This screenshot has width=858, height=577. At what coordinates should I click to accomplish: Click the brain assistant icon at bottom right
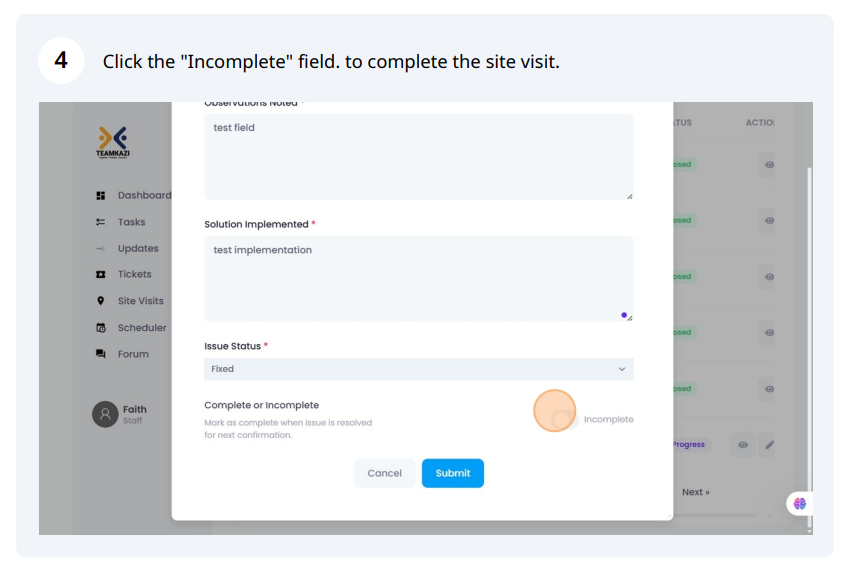pos(799,503)
